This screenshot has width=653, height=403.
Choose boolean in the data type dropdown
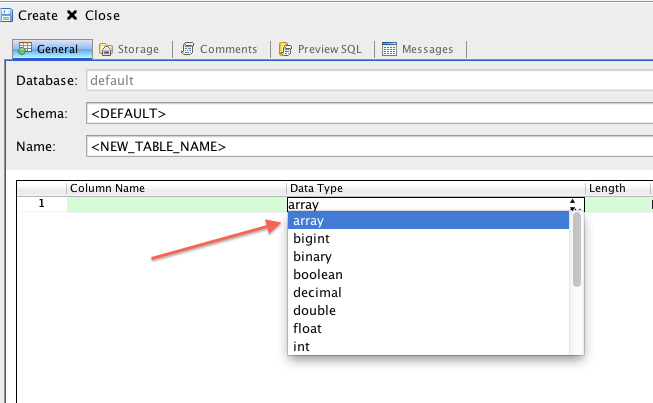coord(317,275)
